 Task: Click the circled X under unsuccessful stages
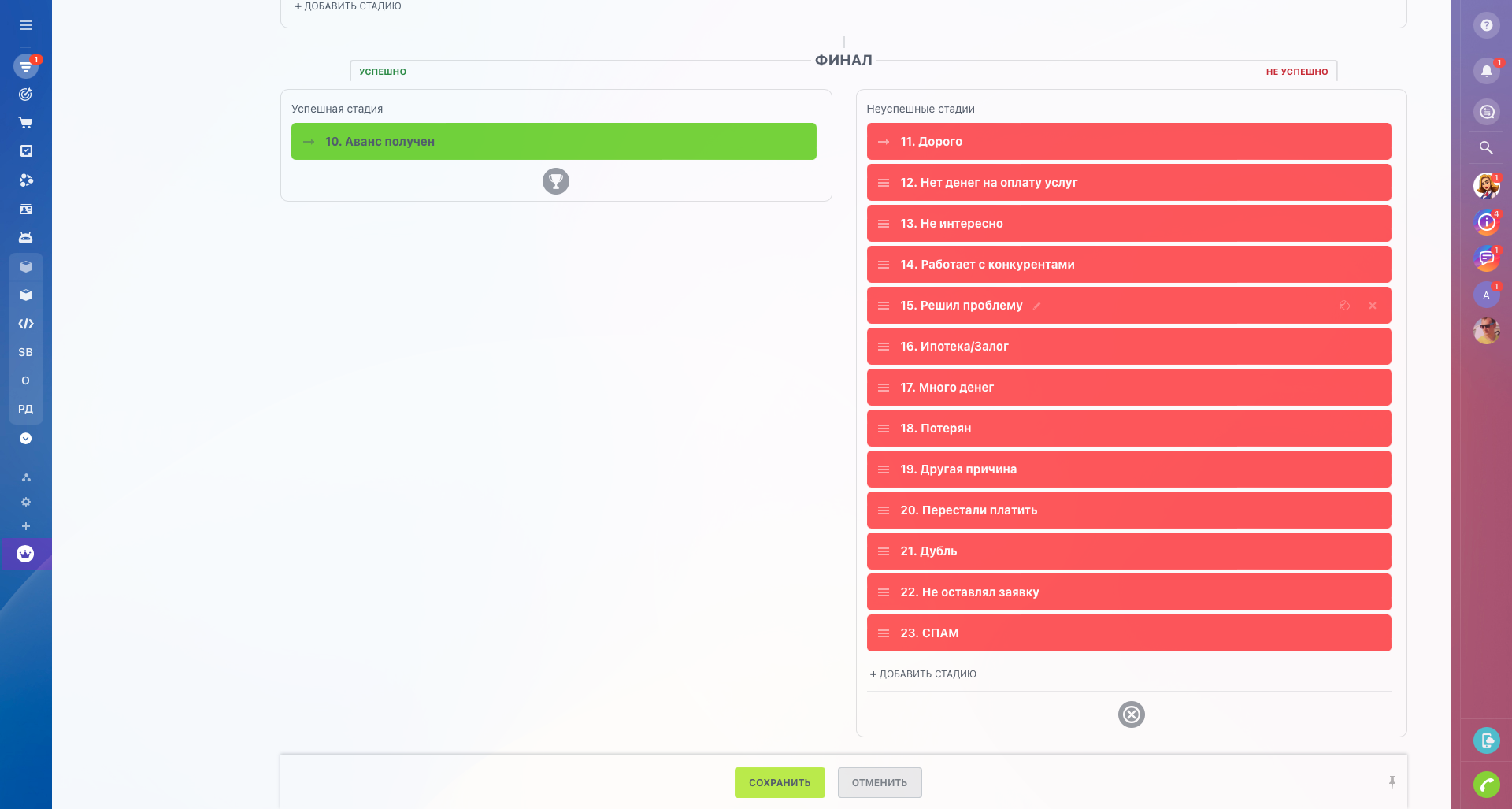pos(1132,714)
